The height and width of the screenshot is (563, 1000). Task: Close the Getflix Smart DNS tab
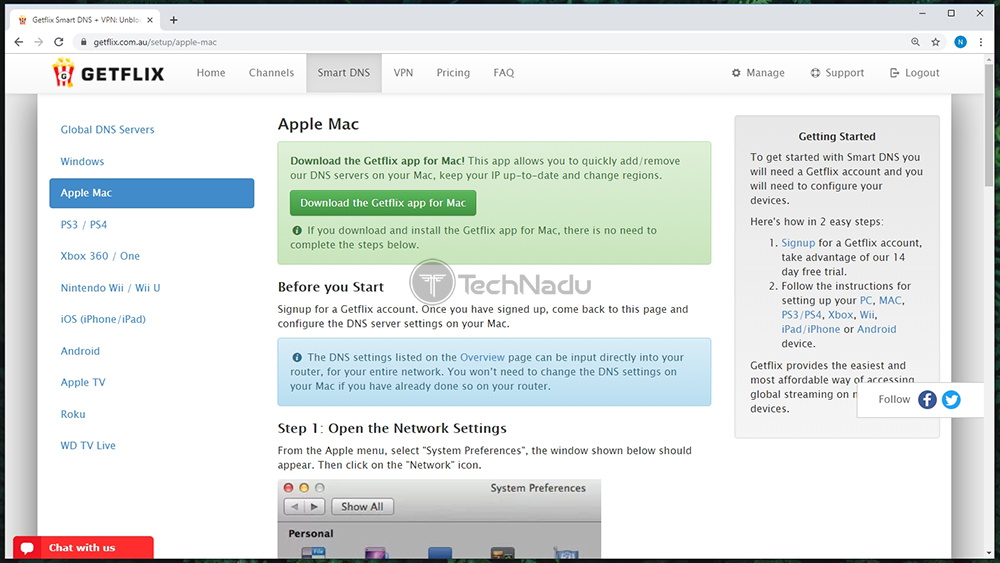[150, 20]
